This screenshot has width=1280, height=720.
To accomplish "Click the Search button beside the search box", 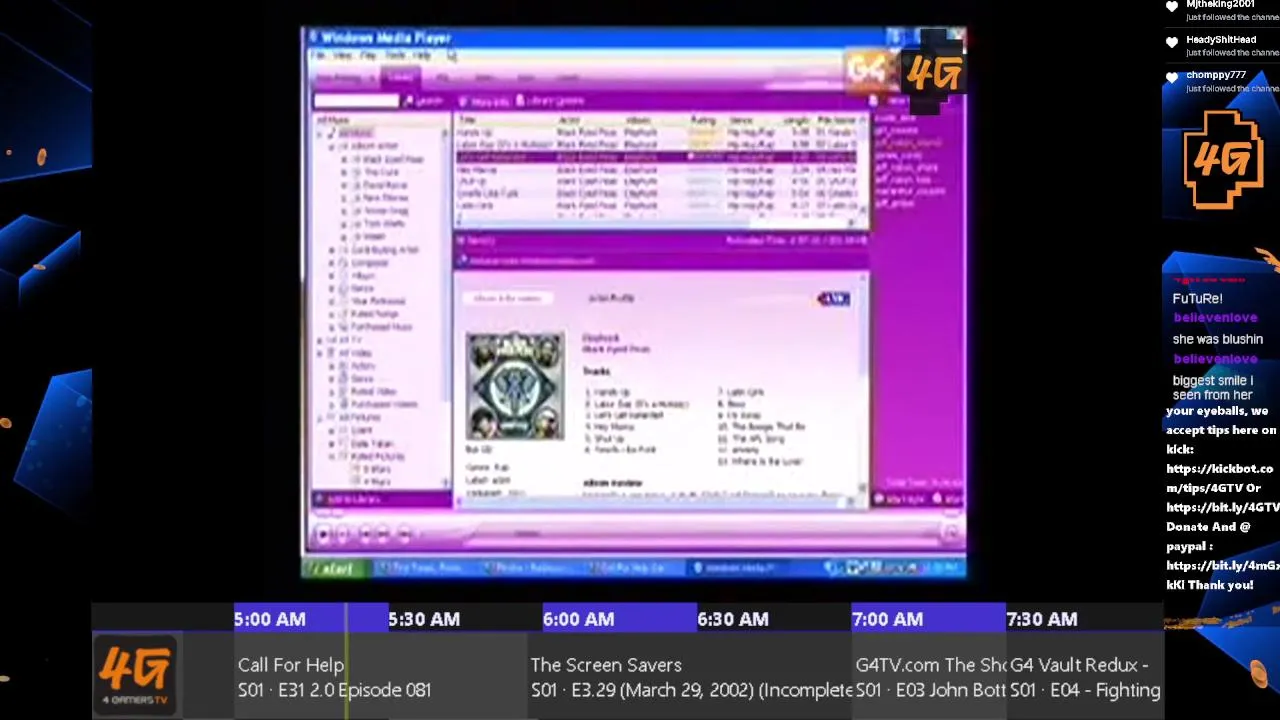I will point(424,101).
